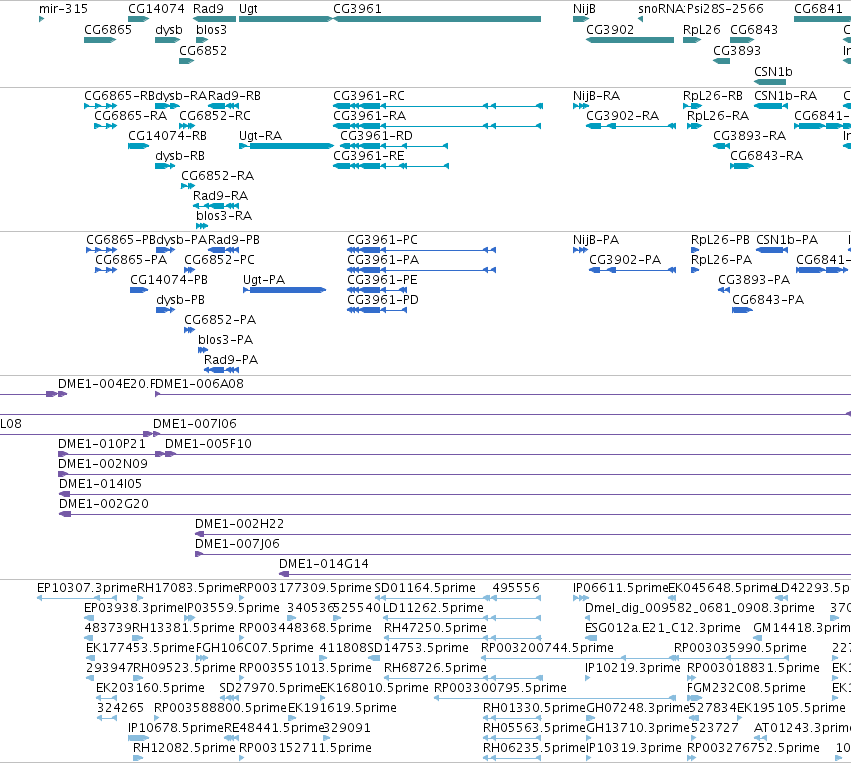
Task: Click the blos3-RA transcript
Action: (202, 226)
